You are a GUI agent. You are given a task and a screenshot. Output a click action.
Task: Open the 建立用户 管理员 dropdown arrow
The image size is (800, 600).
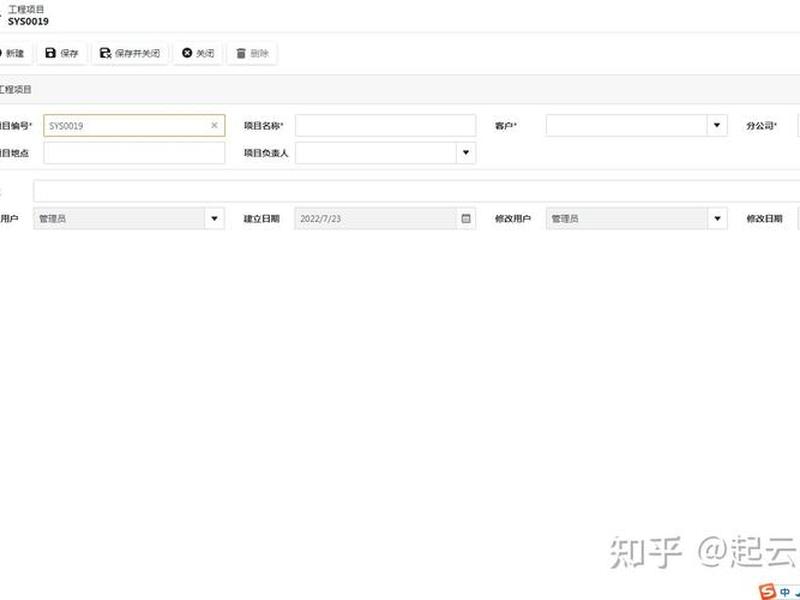pyautogui.click(x=214, y=218)
